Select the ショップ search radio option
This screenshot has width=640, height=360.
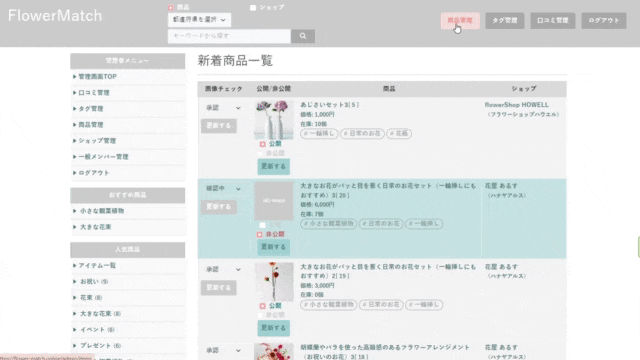pyautogui.click(x=253, y=7)
